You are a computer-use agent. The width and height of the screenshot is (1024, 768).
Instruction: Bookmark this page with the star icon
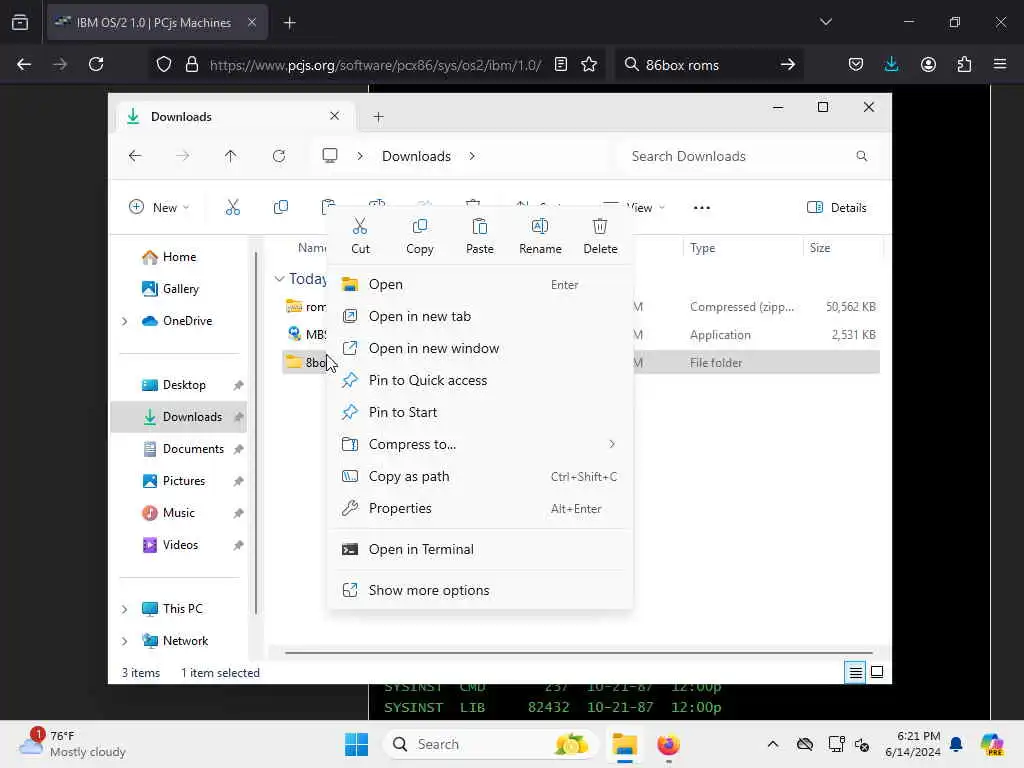pyautogui.click(x=589, y=65)
